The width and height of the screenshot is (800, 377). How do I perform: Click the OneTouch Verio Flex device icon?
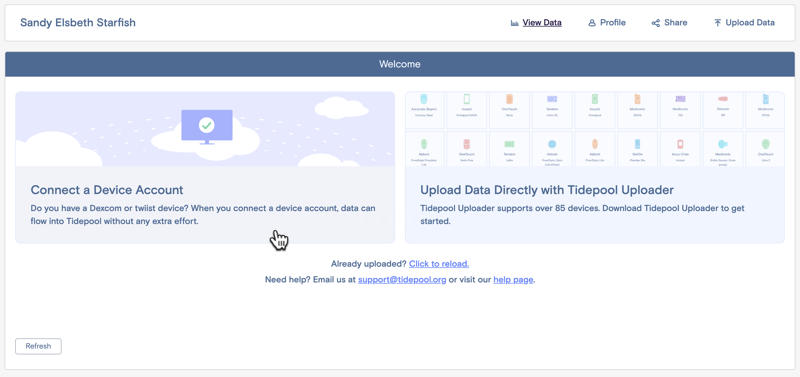pos(467,144)
